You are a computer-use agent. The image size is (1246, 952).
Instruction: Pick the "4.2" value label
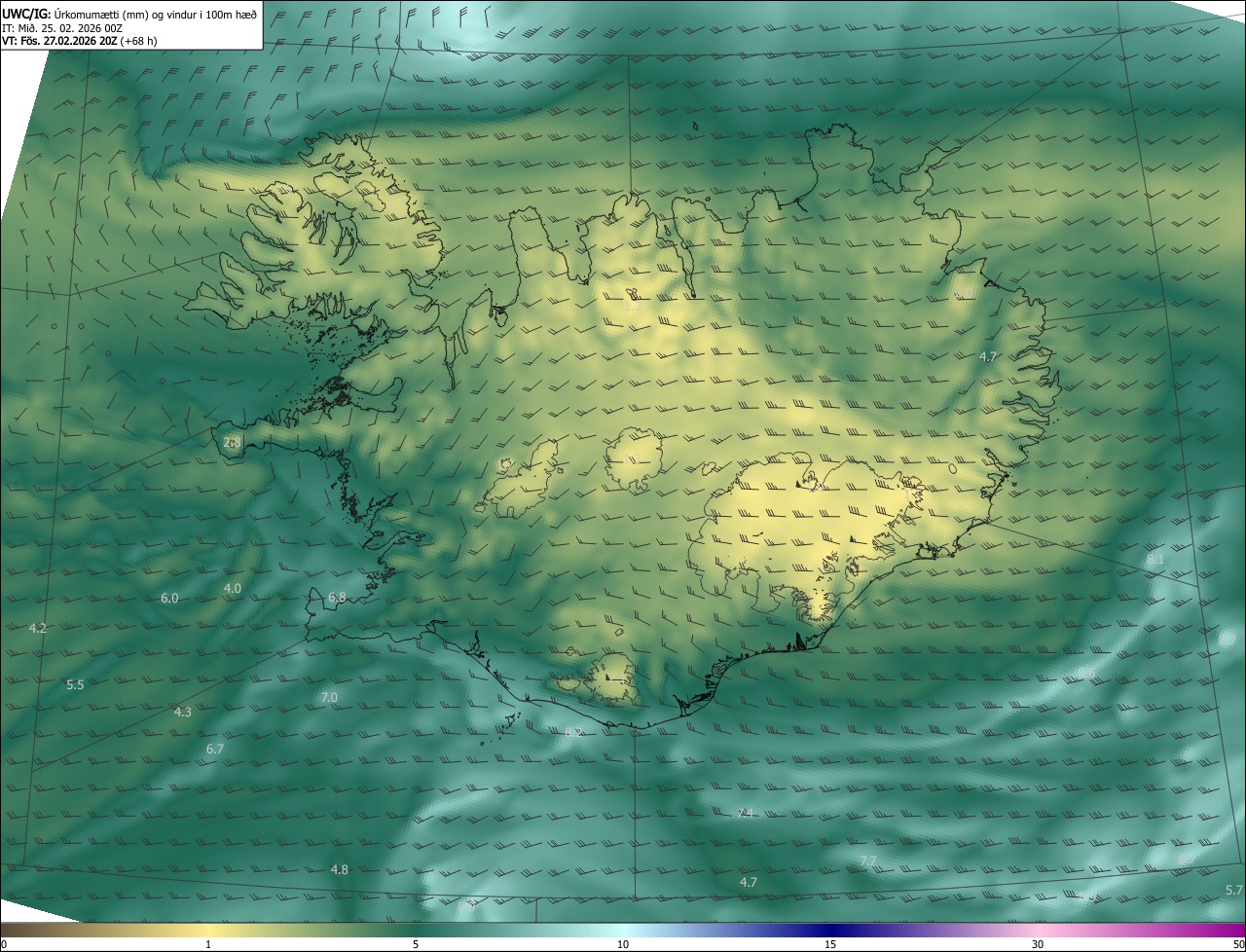click(x=38, y=628)
